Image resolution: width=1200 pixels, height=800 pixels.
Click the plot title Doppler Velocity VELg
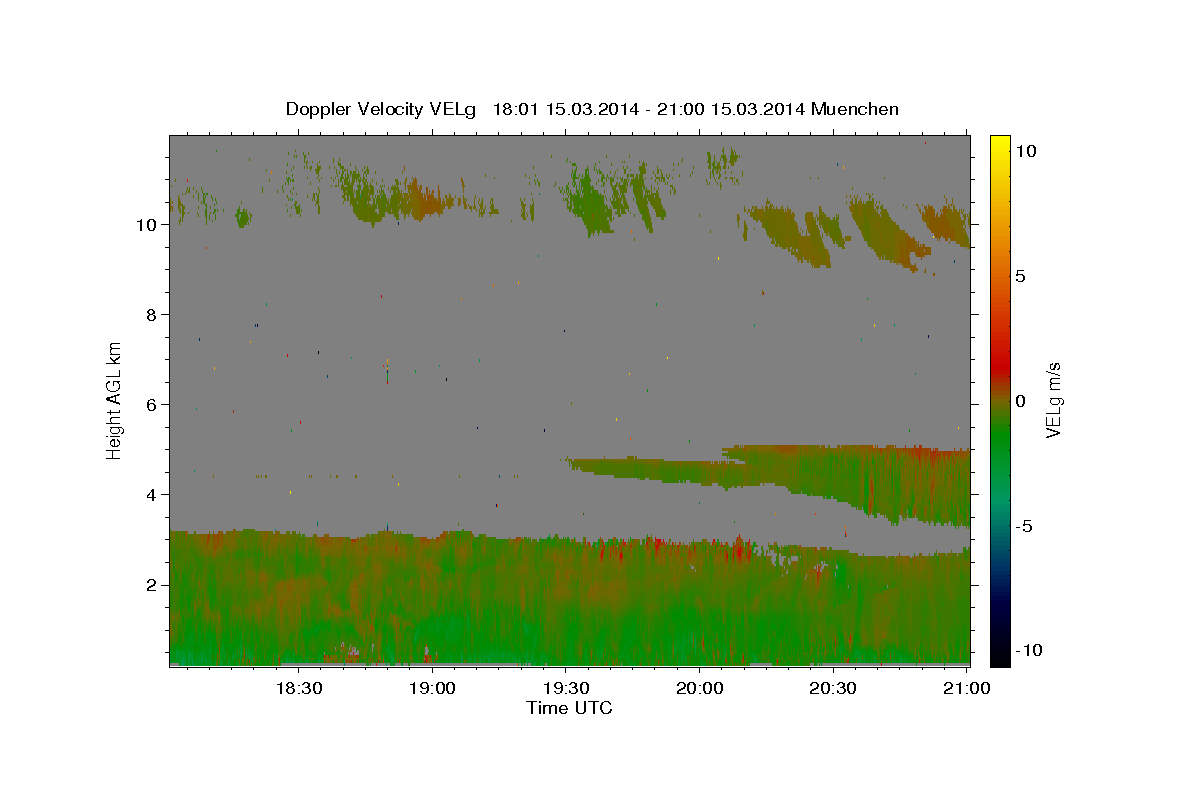tap(382, 109)
